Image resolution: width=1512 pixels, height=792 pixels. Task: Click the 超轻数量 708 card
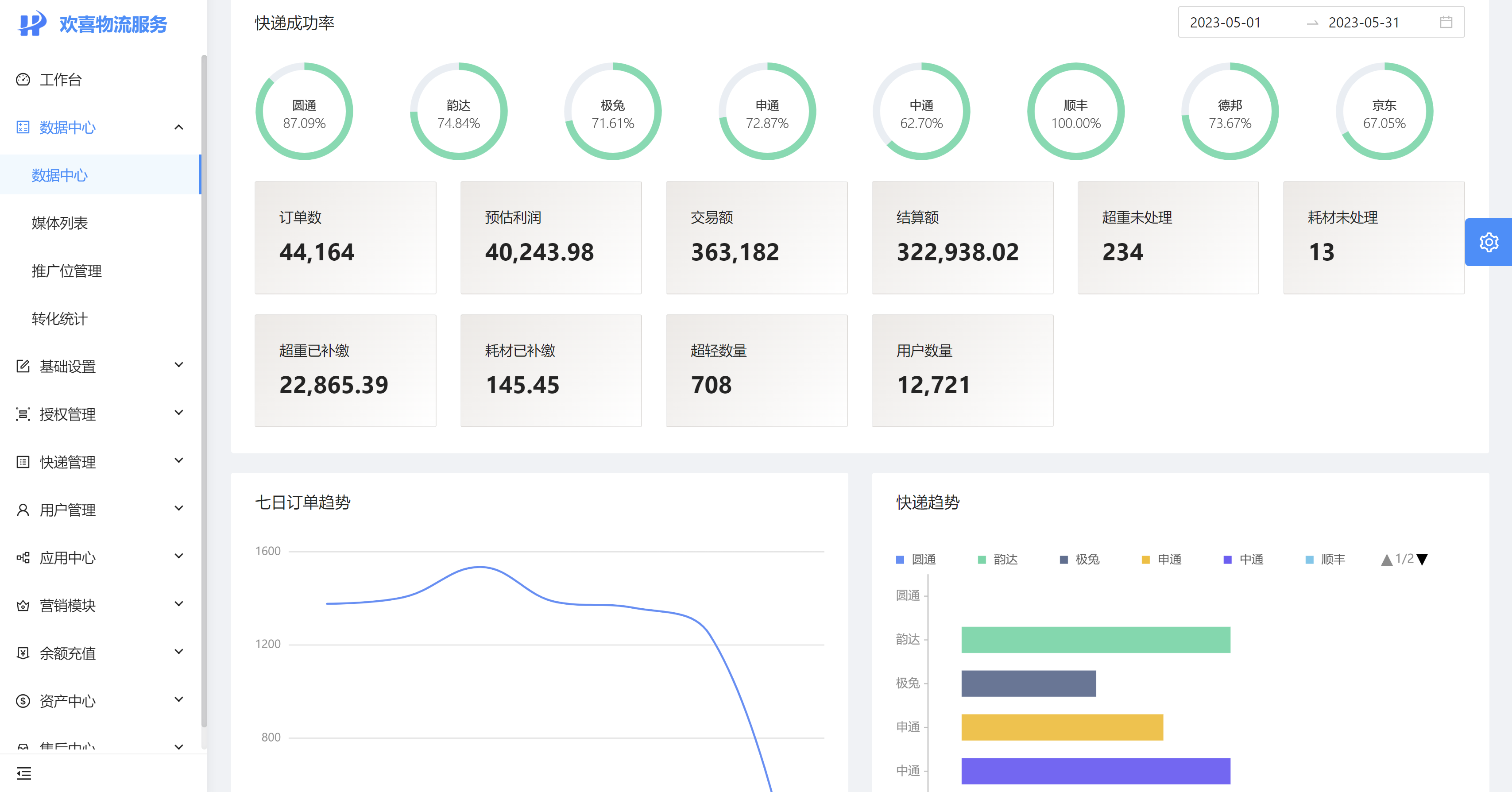(757, 371)
